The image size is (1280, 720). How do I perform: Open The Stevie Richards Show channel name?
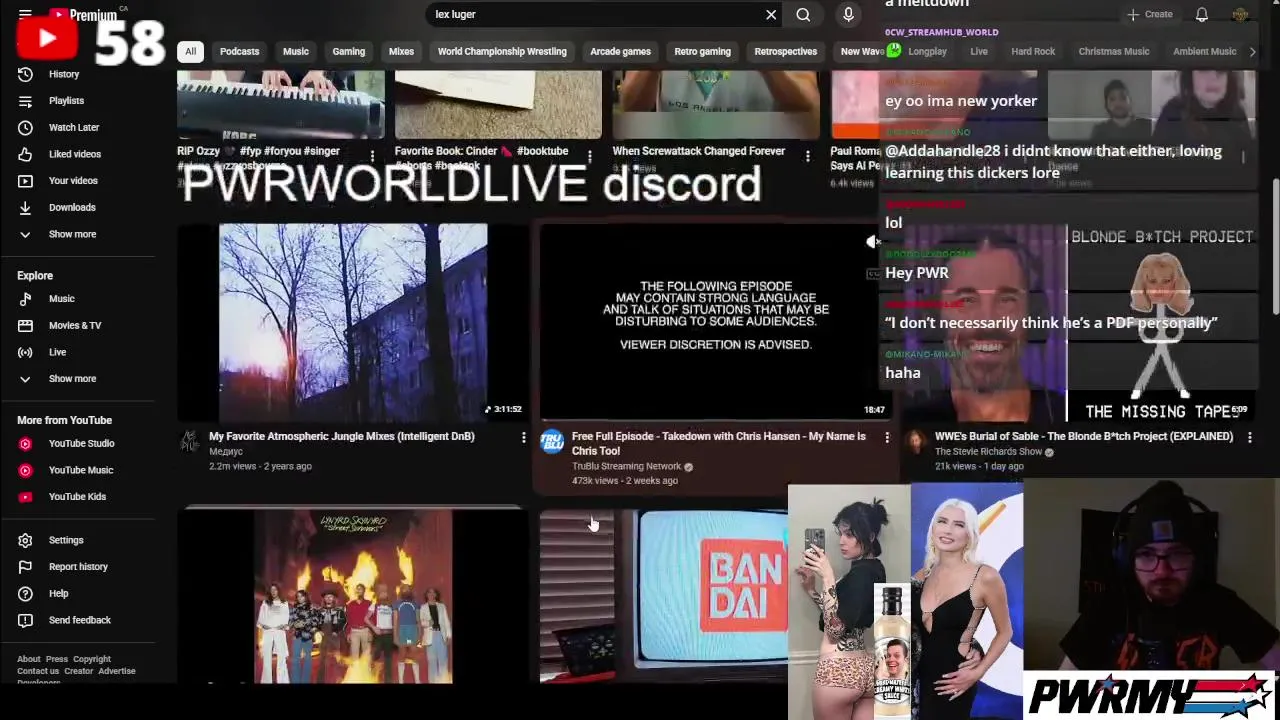click(988, 452)
